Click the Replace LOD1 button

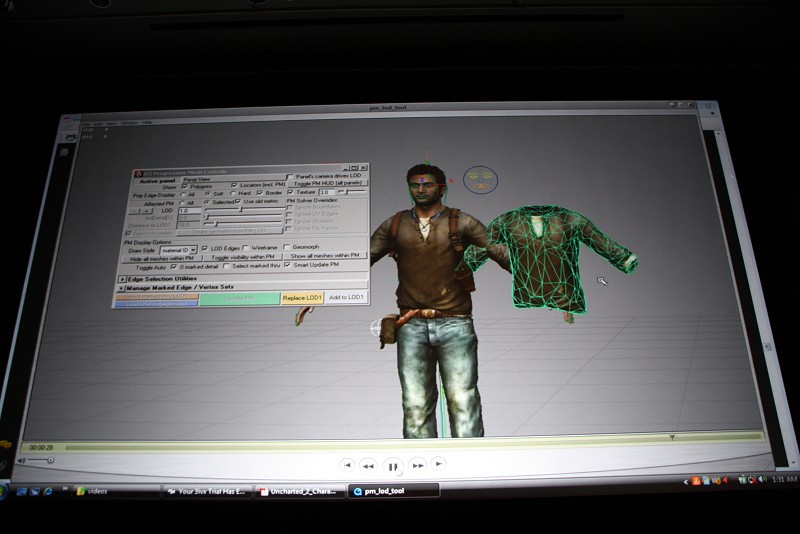tap(303, 298)
